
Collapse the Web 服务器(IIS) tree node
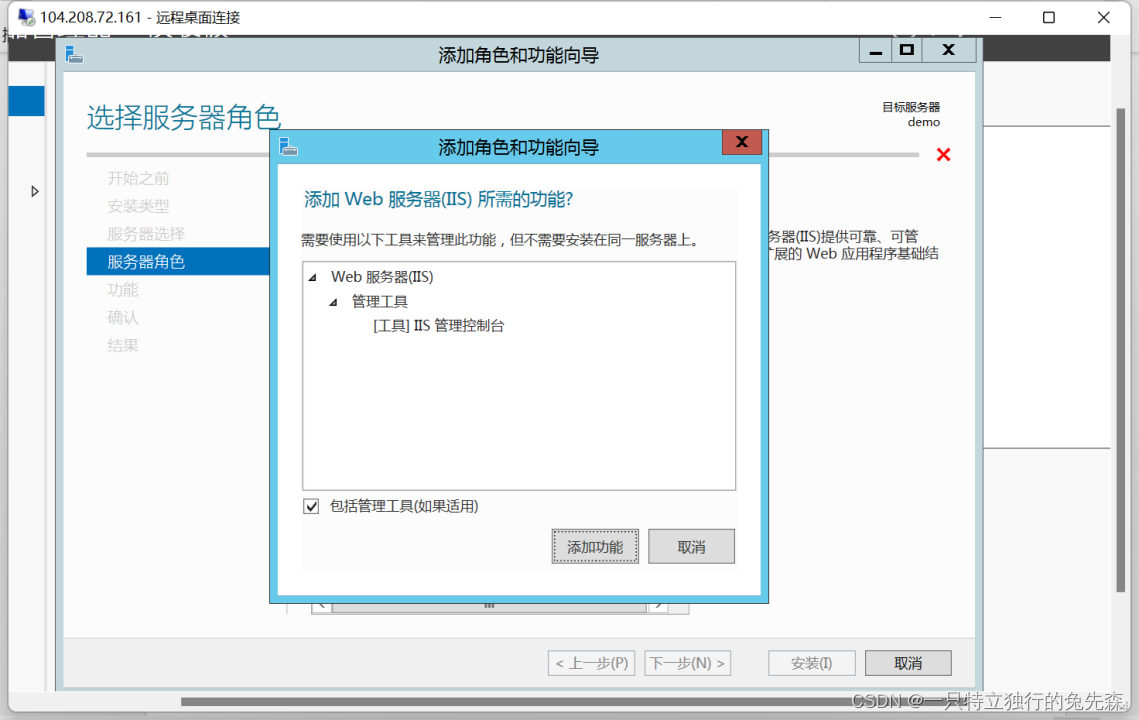[313, 278]
